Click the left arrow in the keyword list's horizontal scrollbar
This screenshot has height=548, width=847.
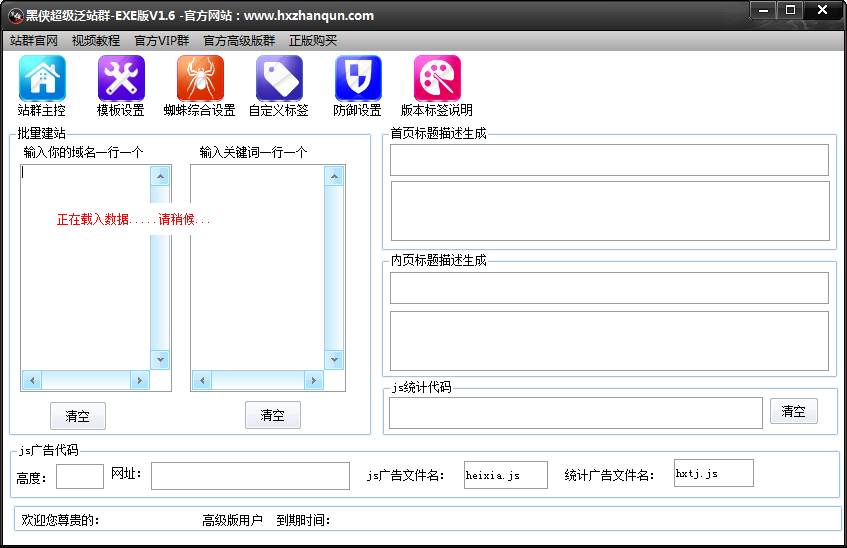(203, 380)
